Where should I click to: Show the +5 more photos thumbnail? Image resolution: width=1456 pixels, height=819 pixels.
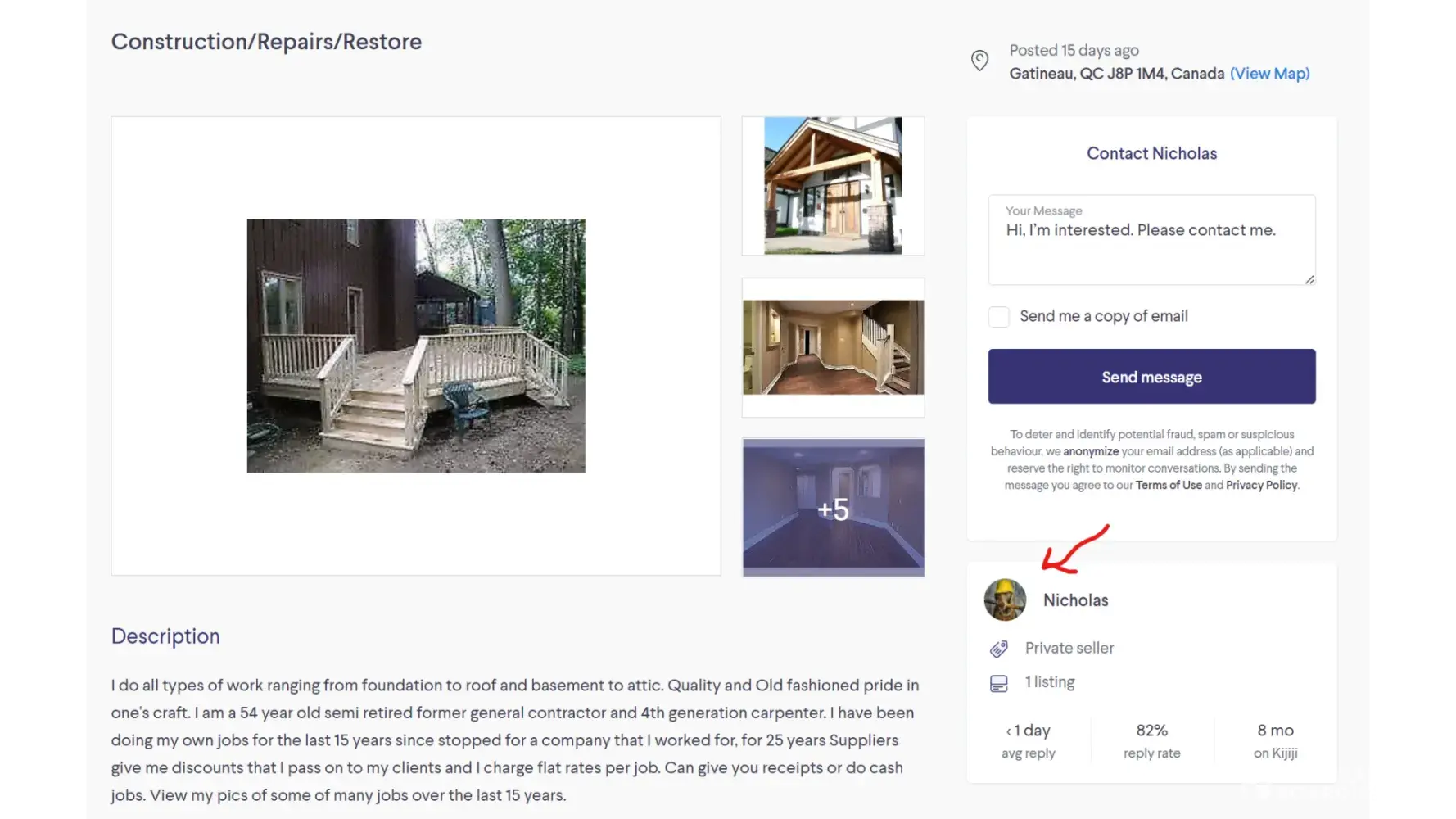pos(833,508)
